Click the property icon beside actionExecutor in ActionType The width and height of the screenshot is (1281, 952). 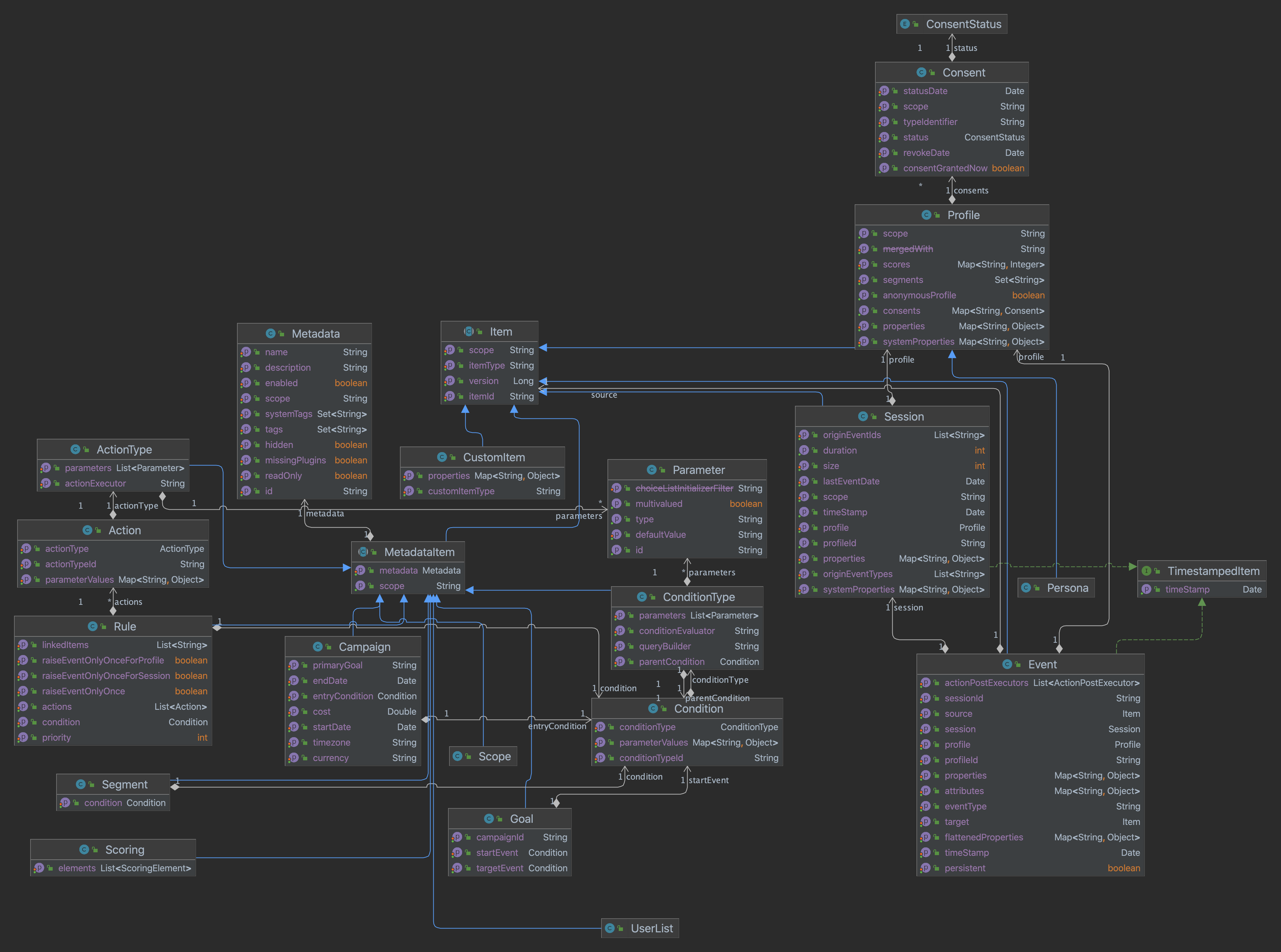point(46,483)
